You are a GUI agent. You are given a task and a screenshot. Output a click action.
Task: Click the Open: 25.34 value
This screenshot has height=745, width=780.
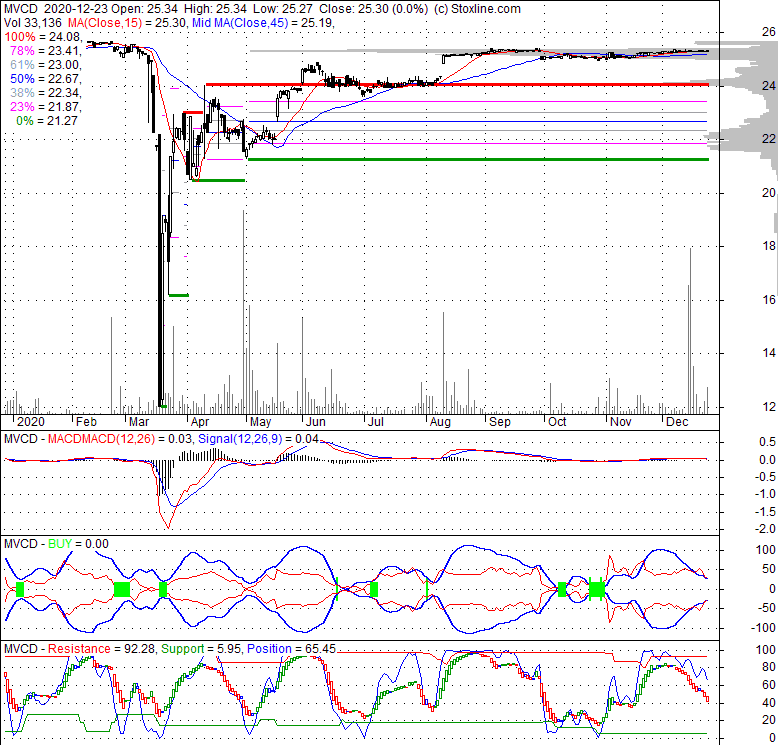point(146,9)
